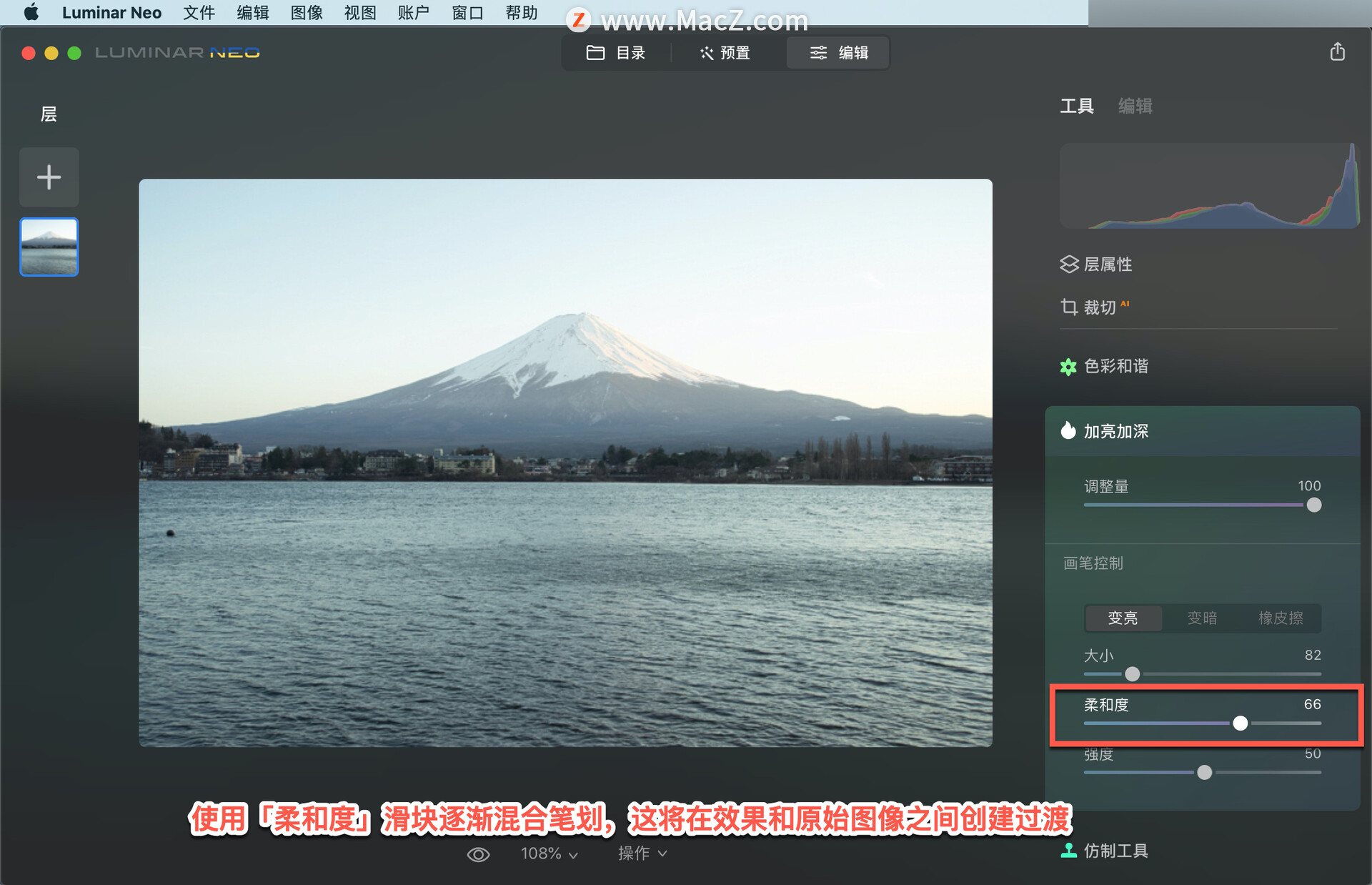1372x885 pixels.
Task: Select the 变亮 lighten brush mode
Action: (x=1123, y=618)
